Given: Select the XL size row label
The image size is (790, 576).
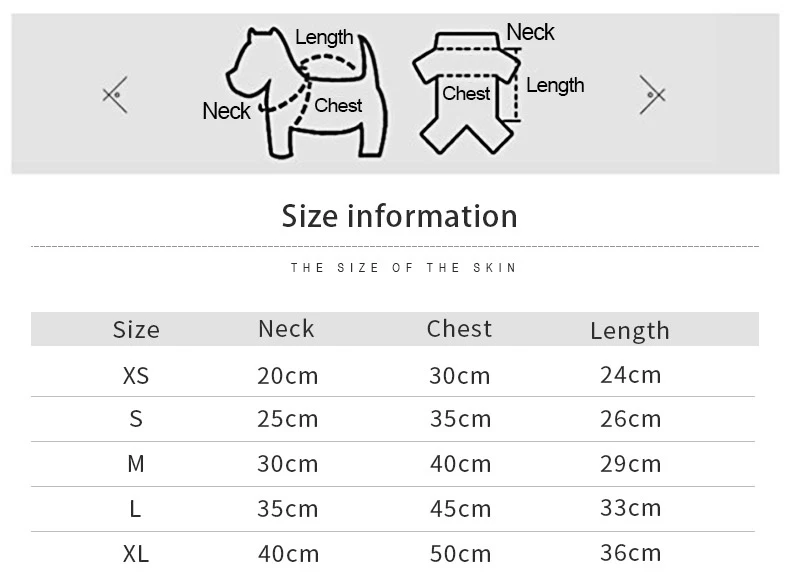Looking at the screenshot, I should click(136, 553).
